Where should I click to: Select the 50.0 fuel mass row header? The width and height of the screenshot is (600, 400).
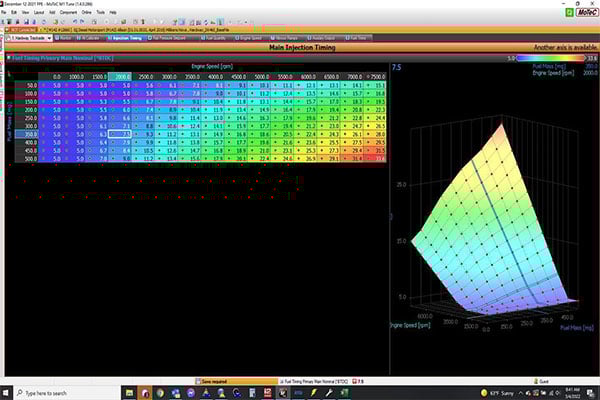(26, 85)
